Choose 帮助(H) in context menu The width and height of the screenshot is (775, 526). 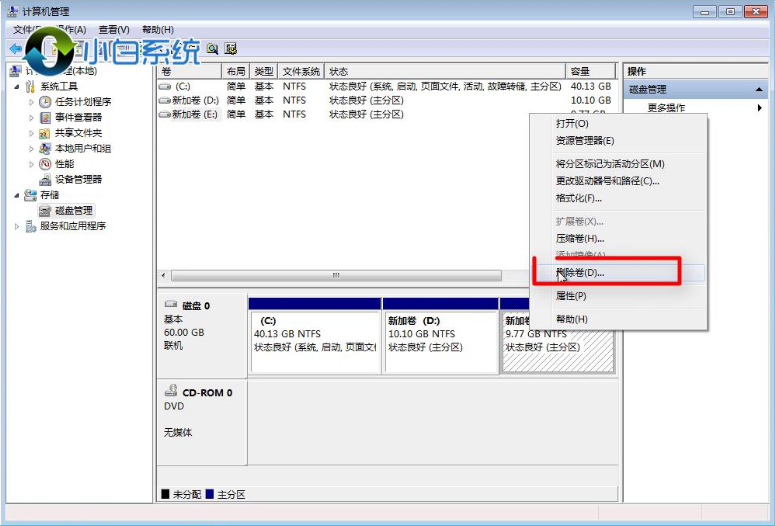(618, 319)
